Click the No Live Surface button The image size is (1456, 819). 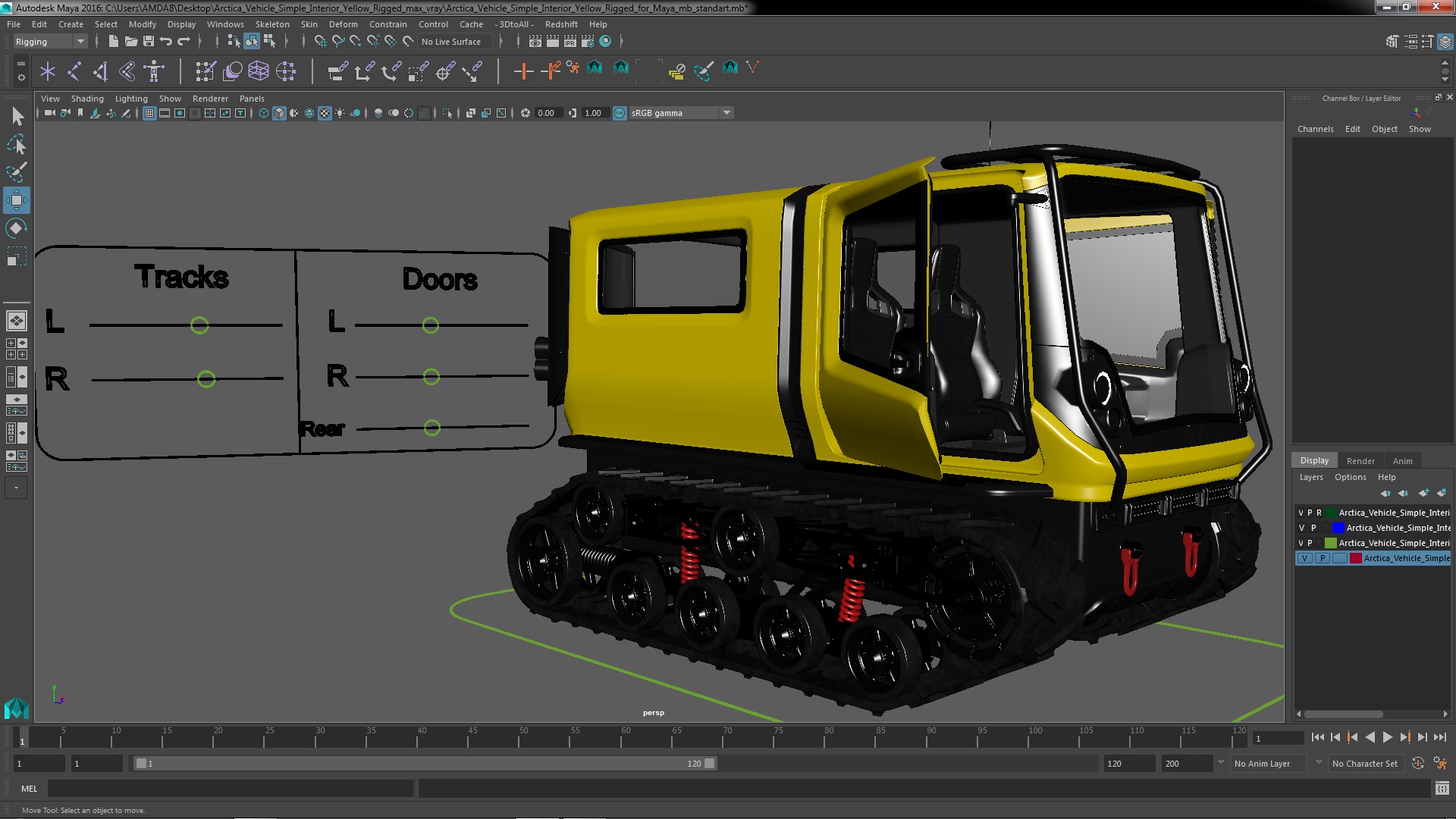coord(452,41)
